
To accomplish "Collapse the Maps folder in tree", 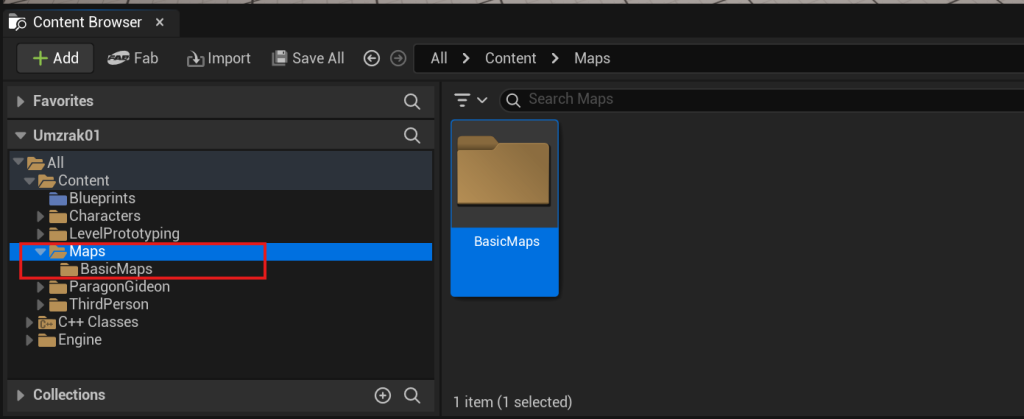I will [40, 251].
